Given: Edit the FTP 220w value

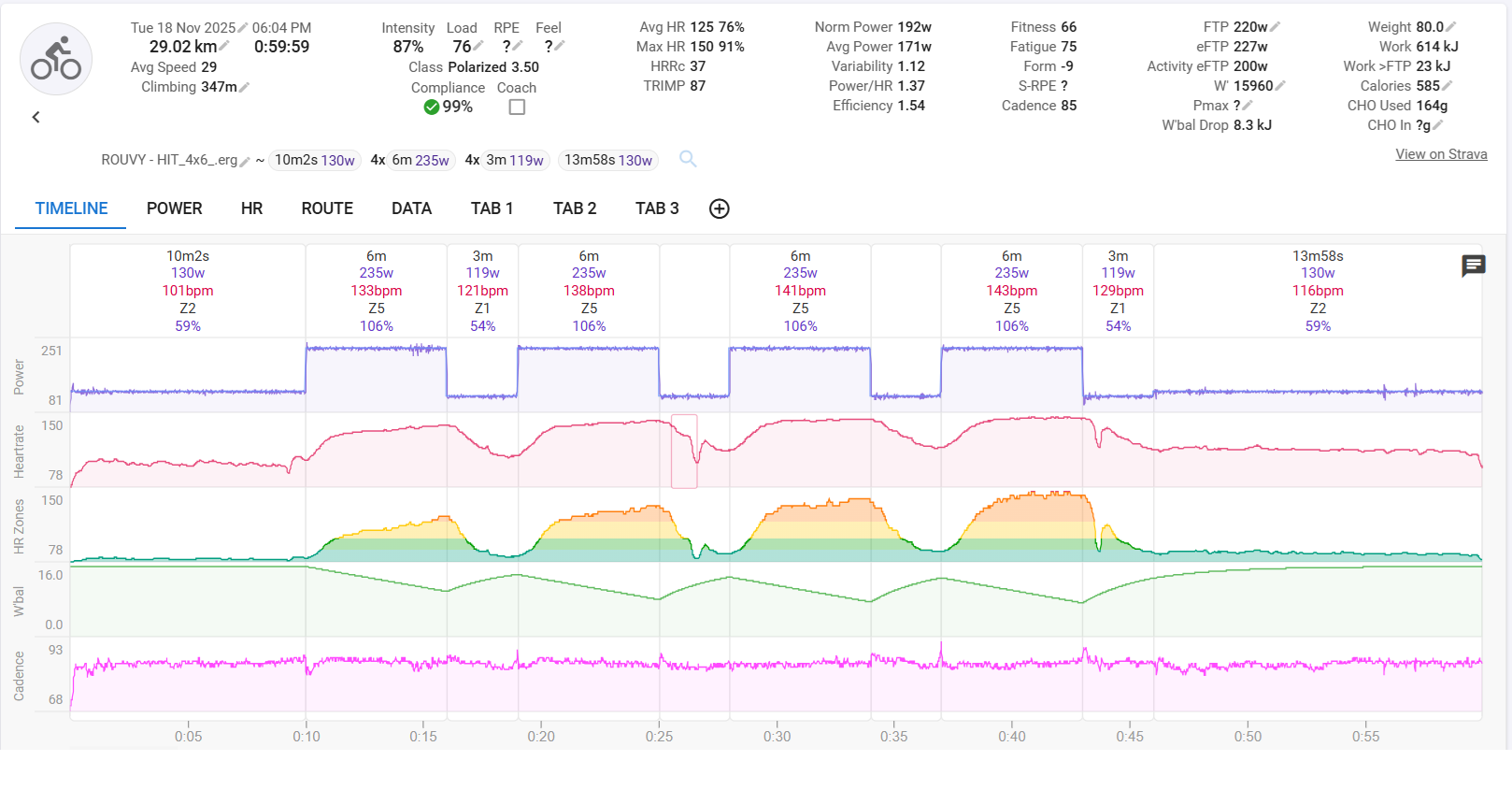Looking at the screenshot, I should tap(1276, 27).
